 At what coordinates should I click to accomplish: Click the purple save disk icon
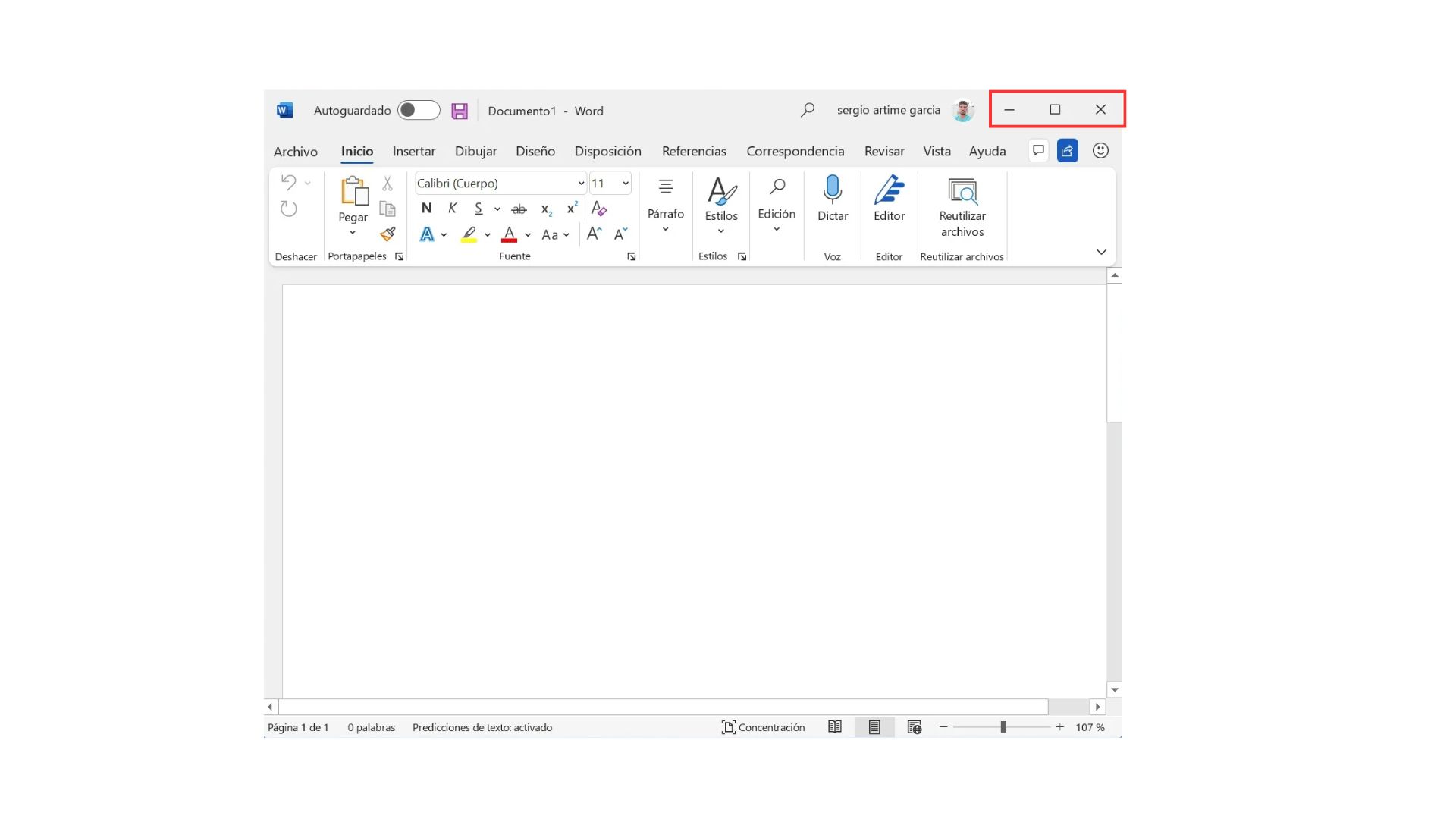(460, 111)
